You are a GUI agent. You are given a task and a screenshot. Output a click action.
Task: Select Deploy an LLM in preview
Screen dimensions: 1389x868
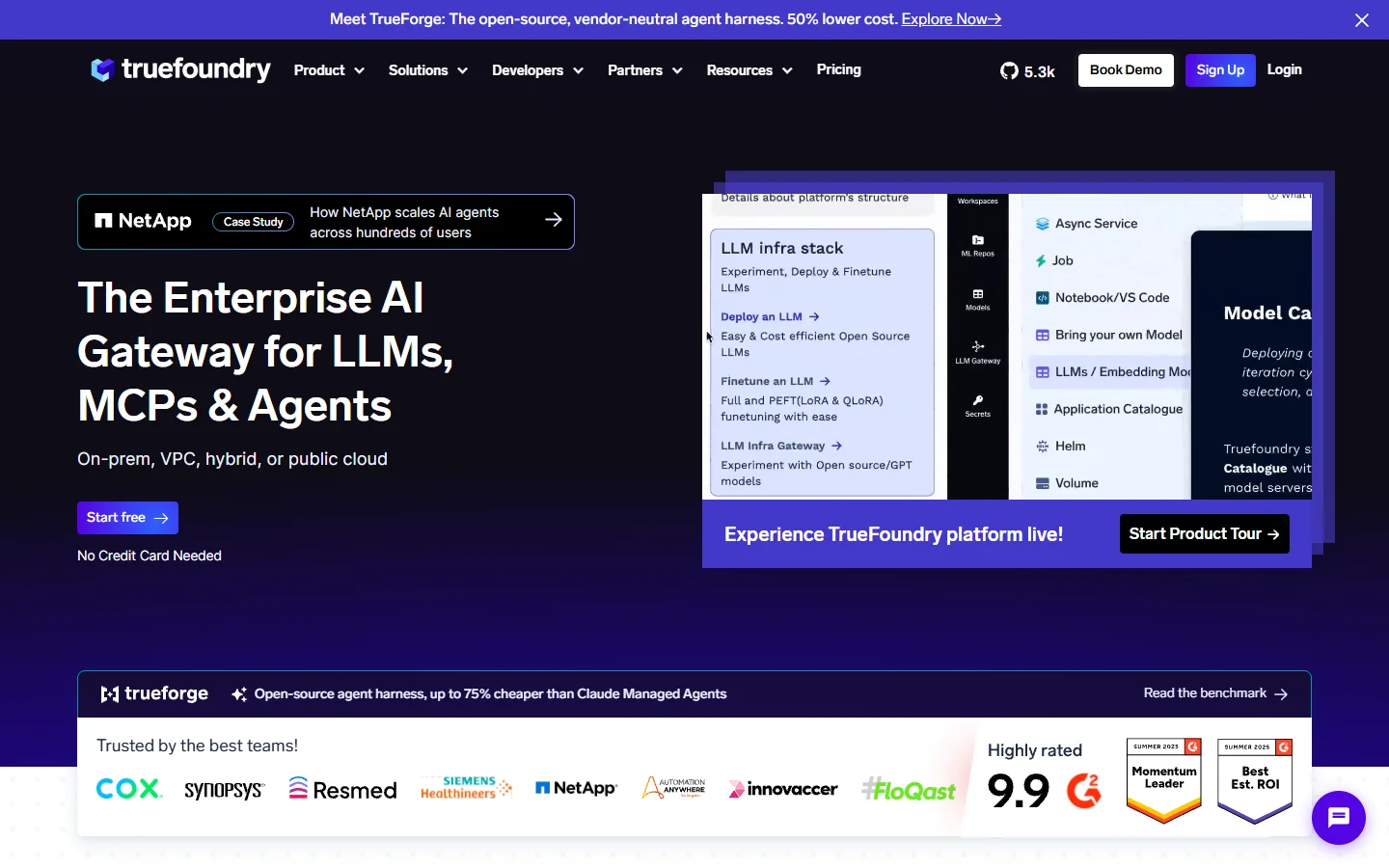pos(770,316)
